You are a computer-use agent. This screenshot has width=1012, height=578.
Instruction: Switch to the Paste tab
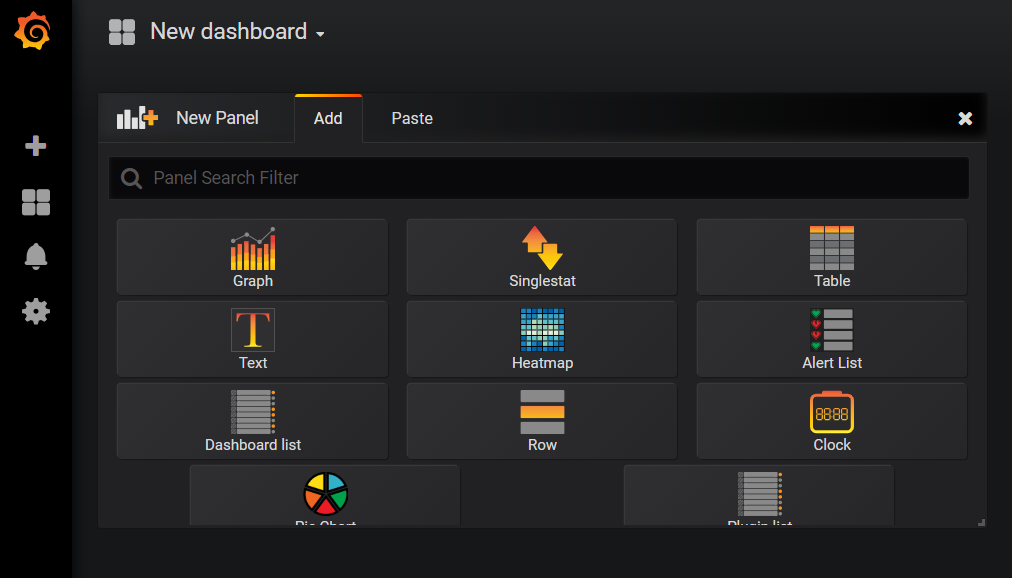(412, 118)
